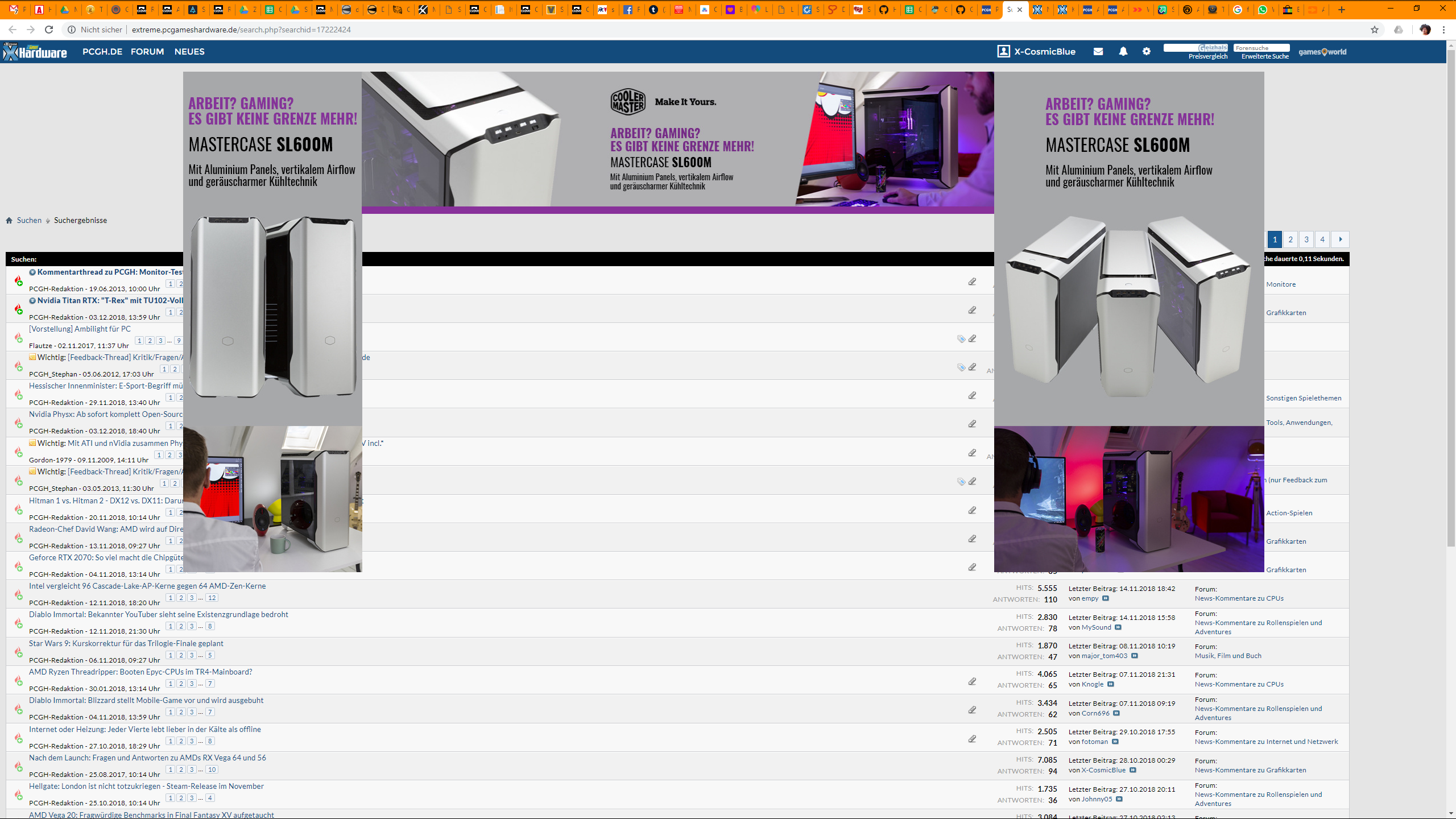Open page 10 of AMDs RX Vega thread

212,770
